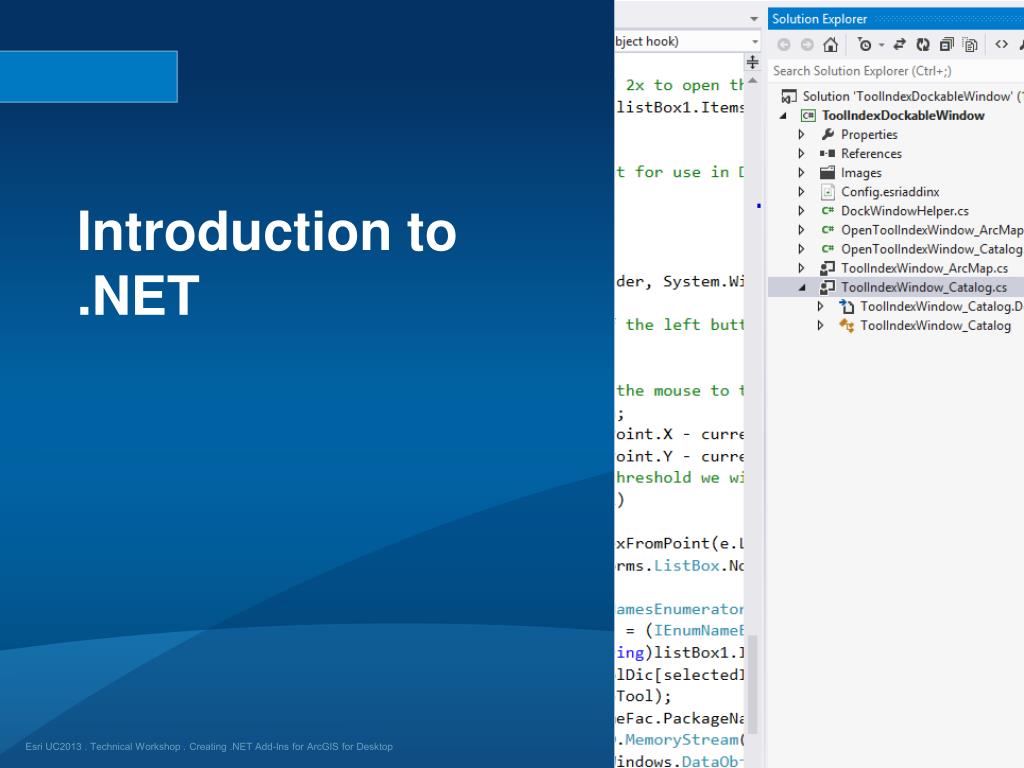
Task: Click the View Code angle-brackets icon
Action: tap(1001, 44)
